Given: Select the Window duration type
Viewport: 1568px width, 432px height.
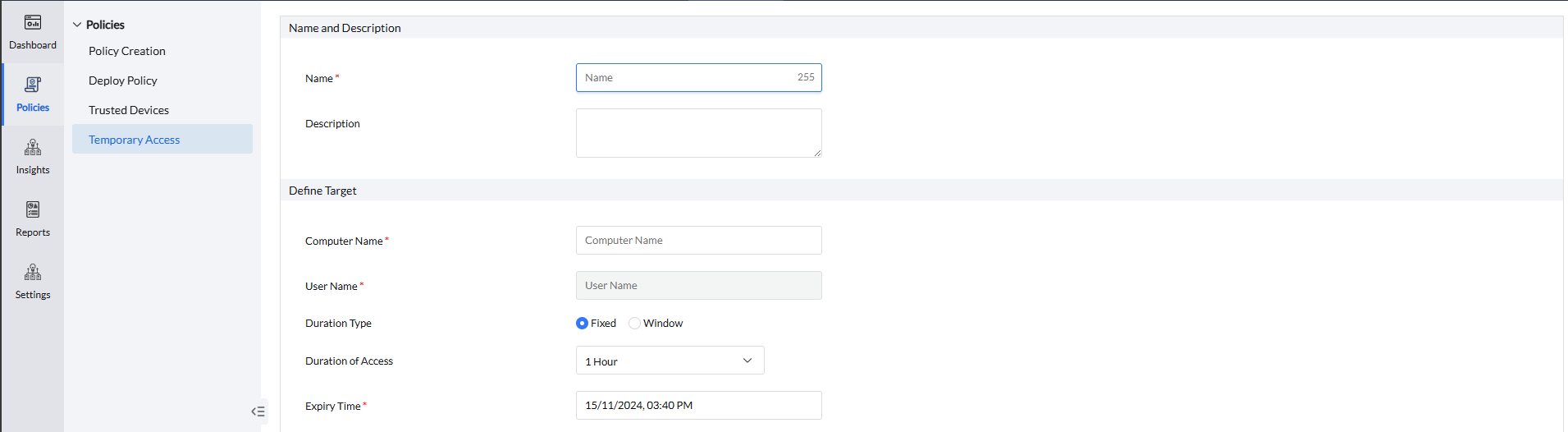Looking at the screenshot, I should (634, 324).
